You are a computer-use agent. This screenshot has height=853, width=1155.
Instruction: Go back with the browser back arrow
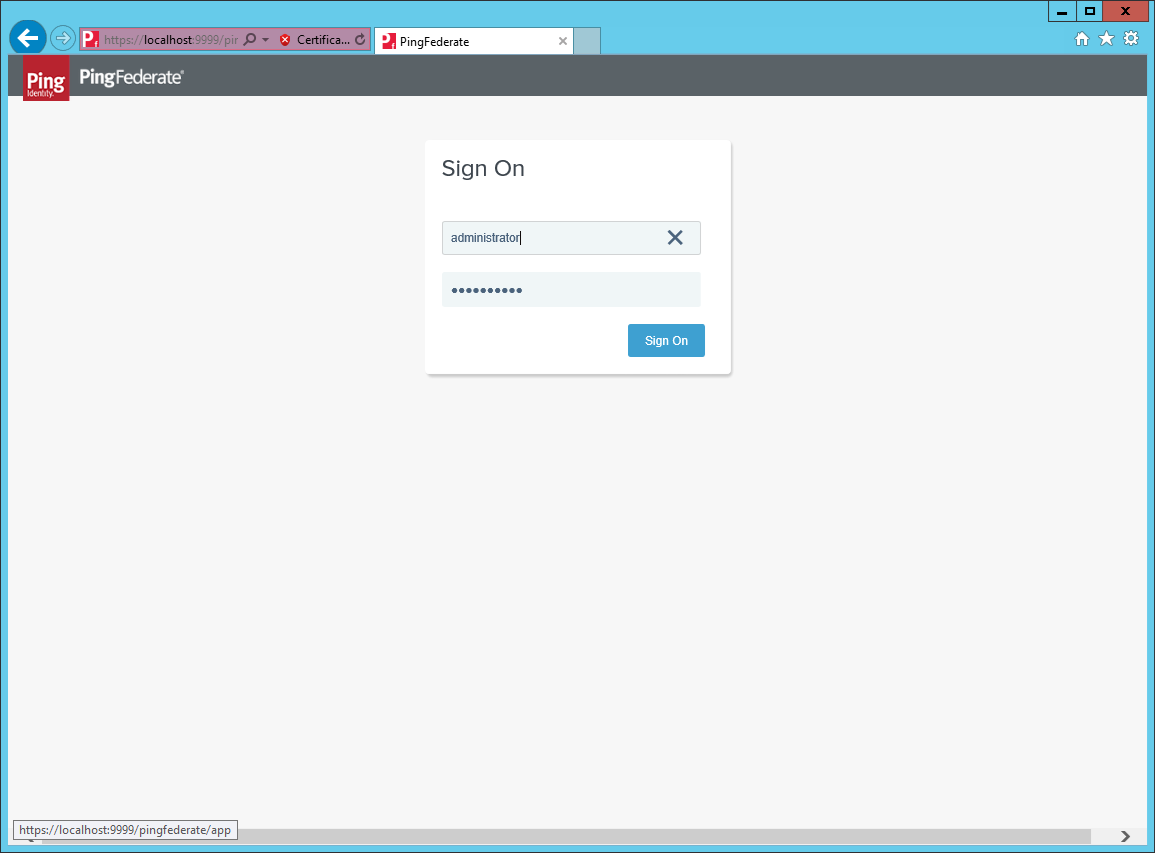click(28, 38)
